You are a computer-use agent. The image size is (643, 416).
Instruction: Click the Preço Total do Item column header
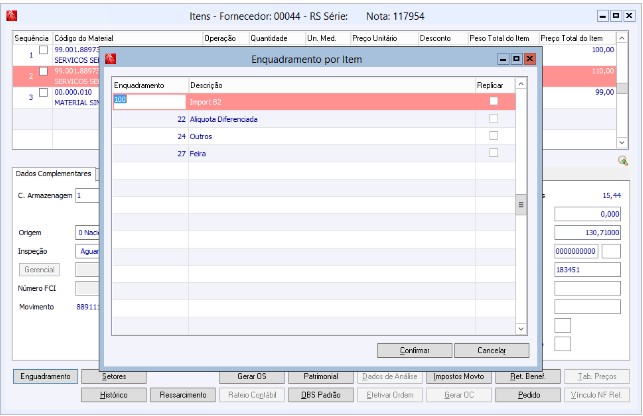tap(577, 38)
